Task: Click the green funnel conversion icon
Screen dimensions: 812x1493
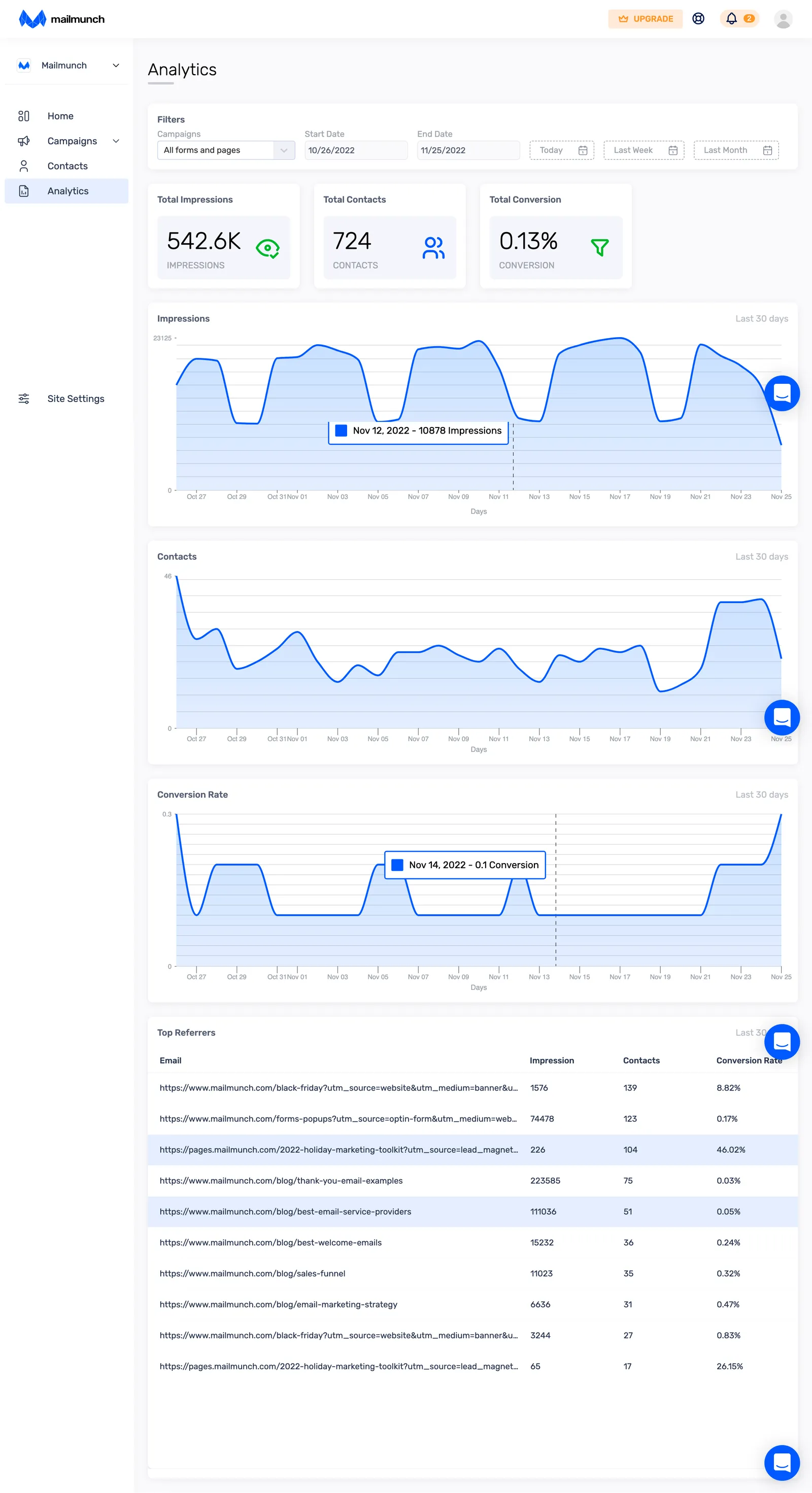Action: pos(600,248)
